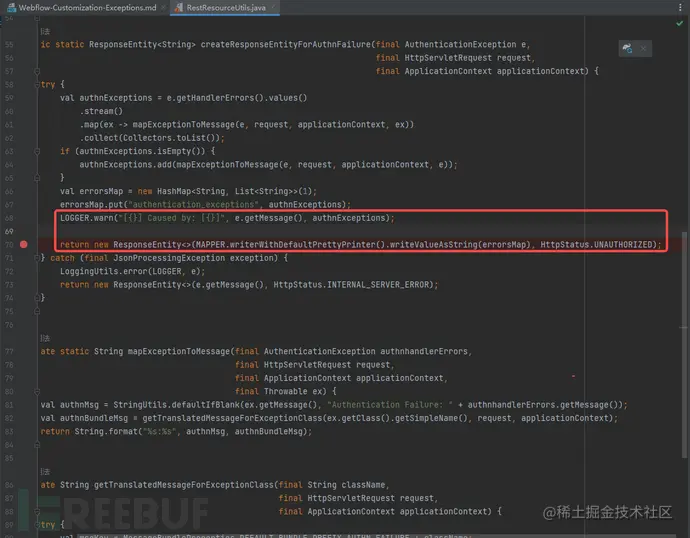Click JsonProcessingException in the catch clause
Screen dimensions: 690x538
(169, 258)
